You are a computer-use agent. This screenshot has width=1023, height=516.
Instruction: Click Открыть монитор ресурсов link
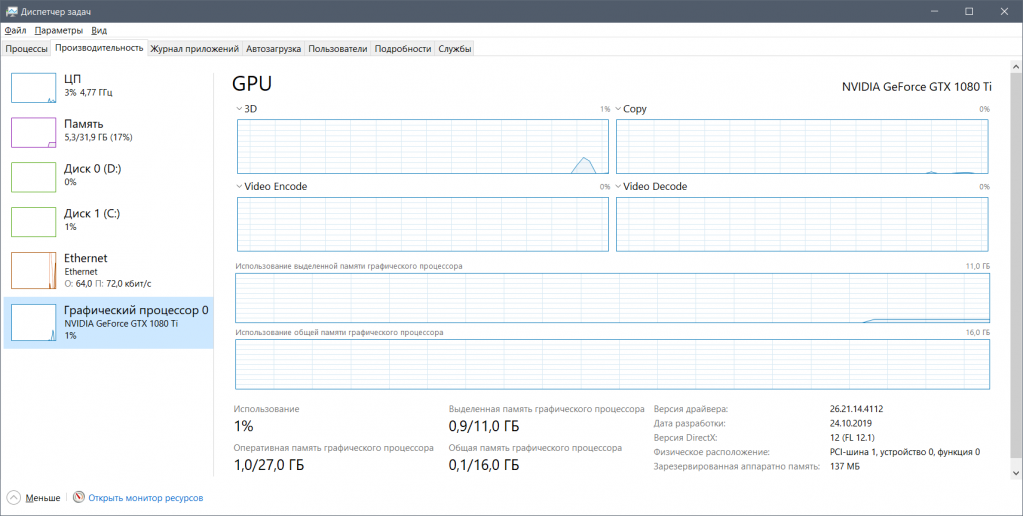(x=146, y=497)
